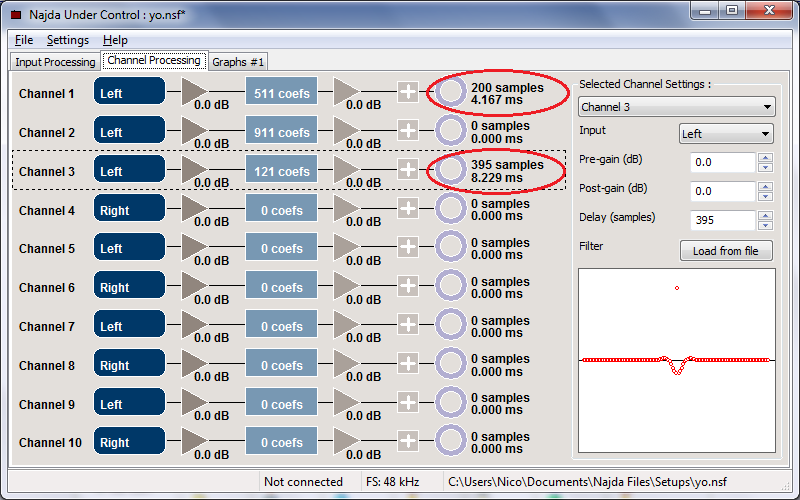The height and width of the screenshot is (500, 800).
Task: Click the Channel 4 plus summing icon
Action: pos(408,208)
